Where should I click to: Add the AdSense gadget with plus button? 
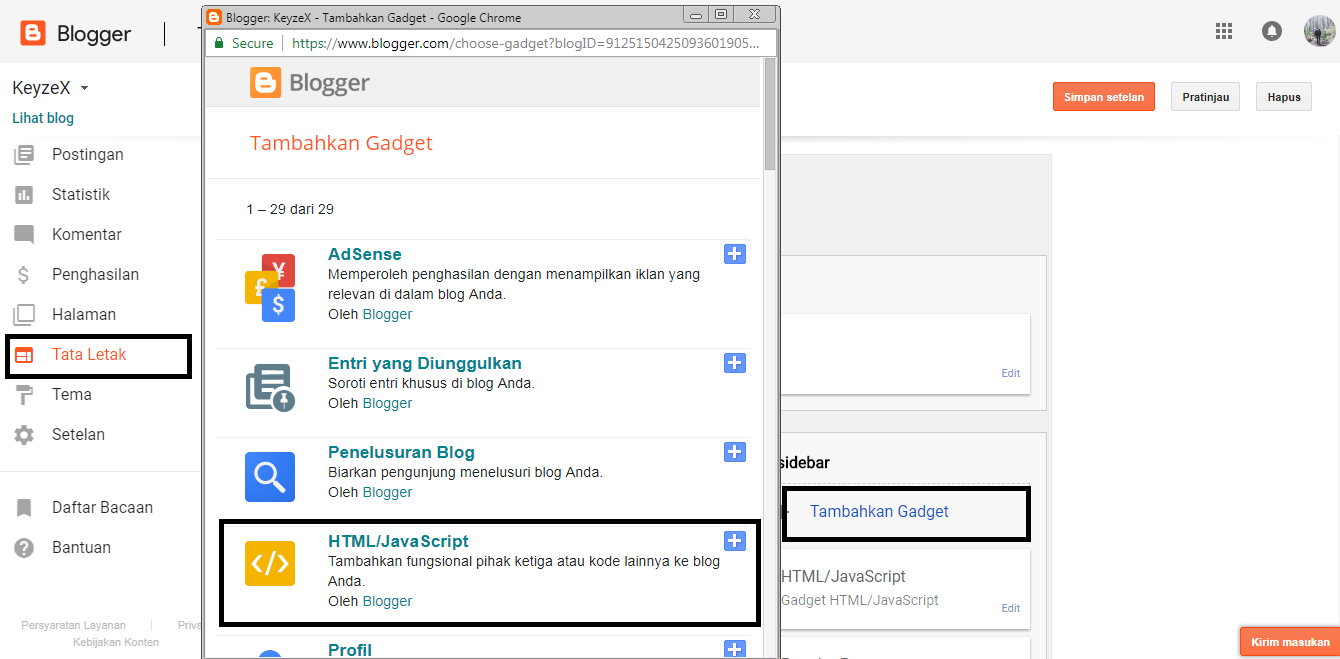click(735, 254)
